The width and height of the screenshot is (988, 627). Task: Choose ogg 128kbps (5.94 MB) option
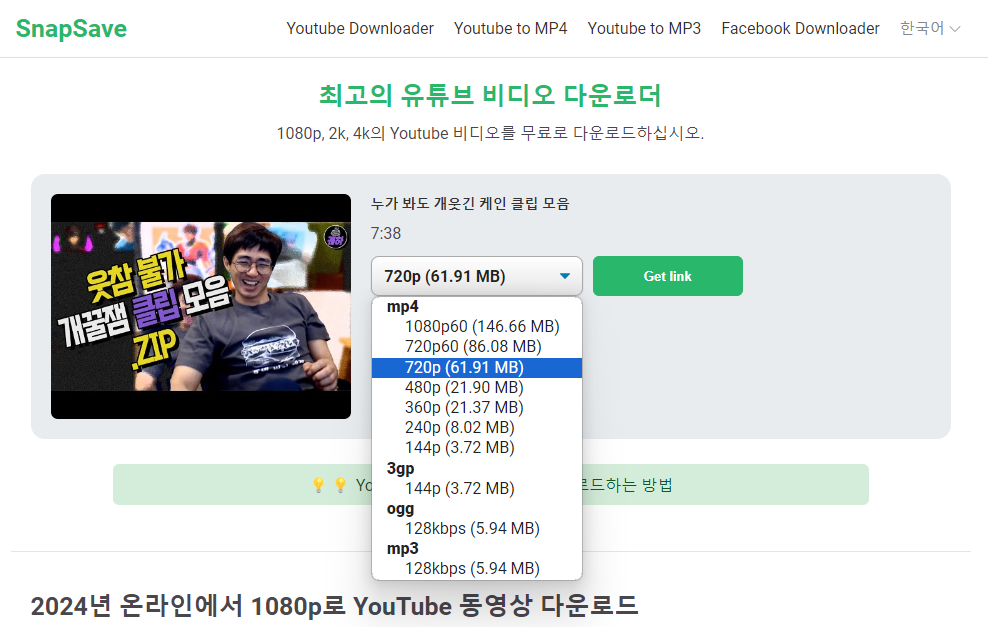click(x=477, y=529)
